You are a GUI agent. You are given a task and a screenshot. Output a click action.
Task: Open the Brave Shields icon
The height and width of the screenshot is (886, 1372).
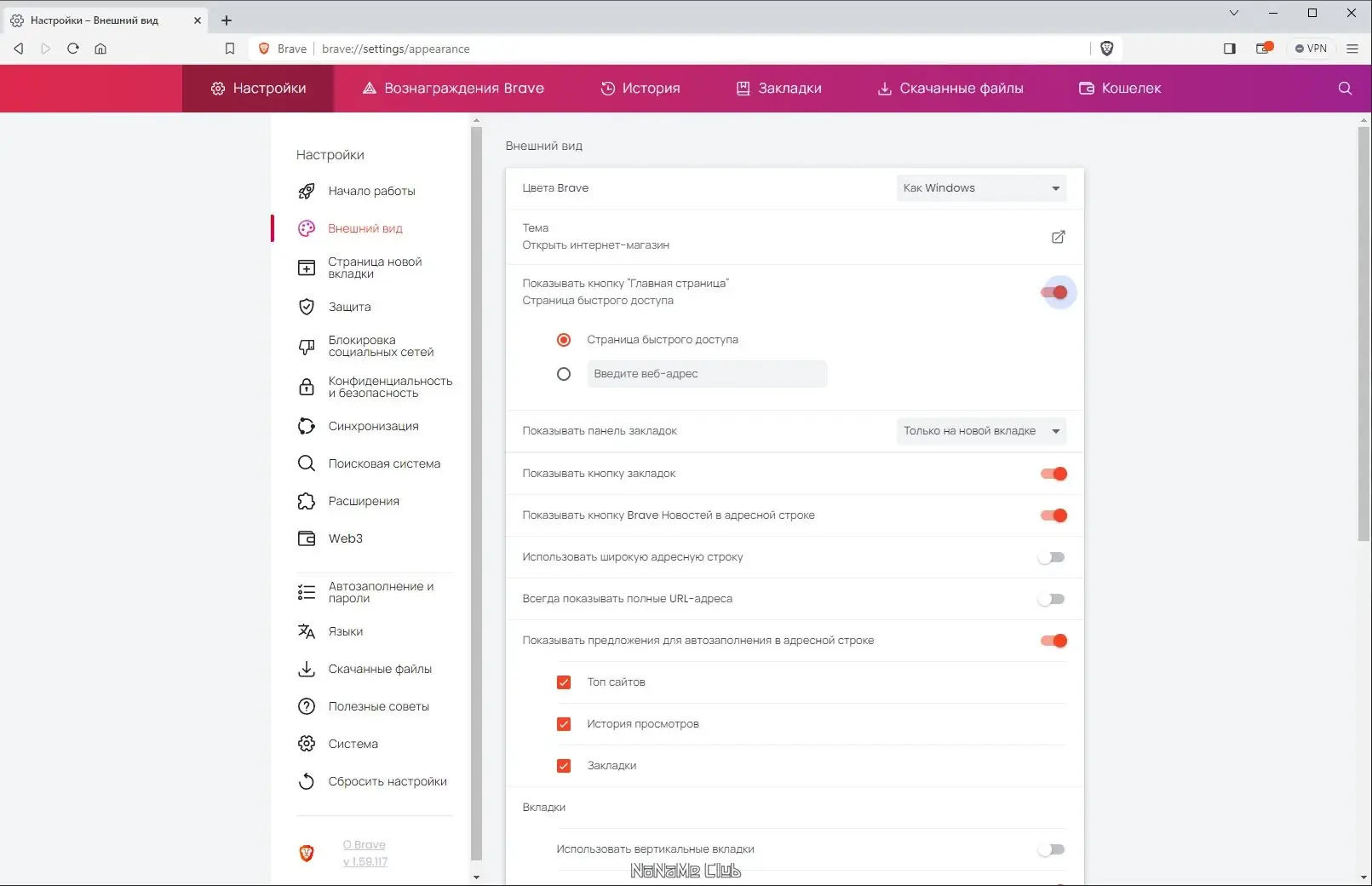coord(1107,49)
